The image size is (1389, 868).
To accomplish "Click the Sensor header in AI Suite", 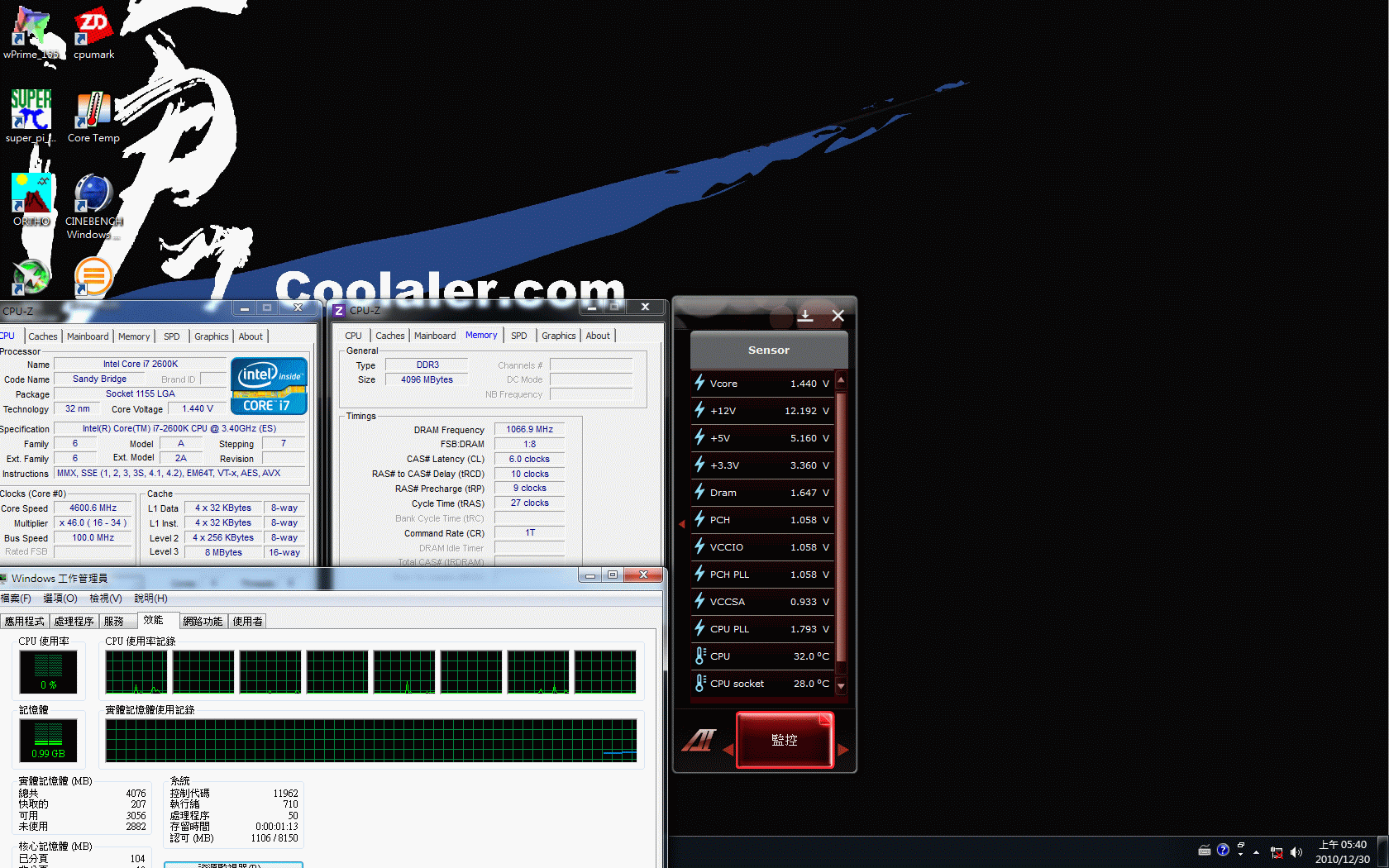I will click(769, 351).
